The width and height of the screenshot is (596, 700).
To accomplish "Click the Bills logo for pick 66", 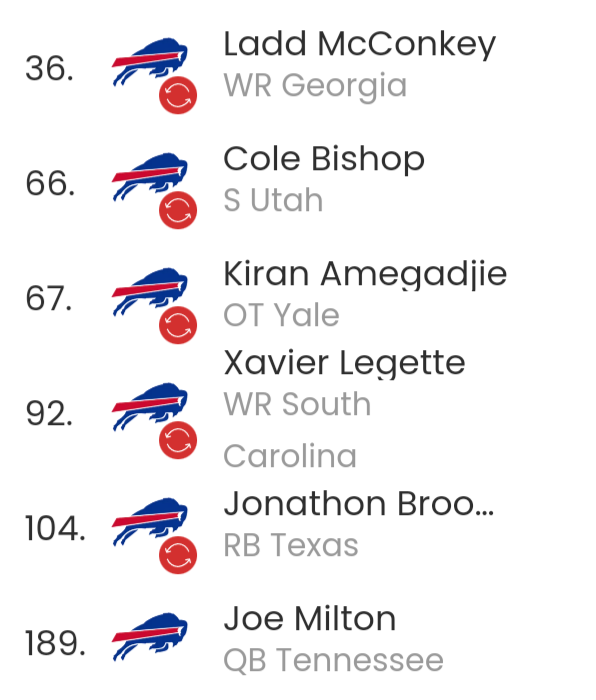I will point(150,176).
